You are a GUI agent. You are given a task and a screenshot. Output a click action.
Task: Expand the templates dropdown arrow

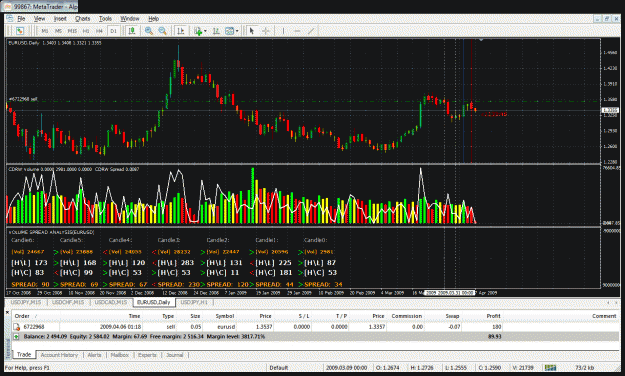(x=237, y=31)
